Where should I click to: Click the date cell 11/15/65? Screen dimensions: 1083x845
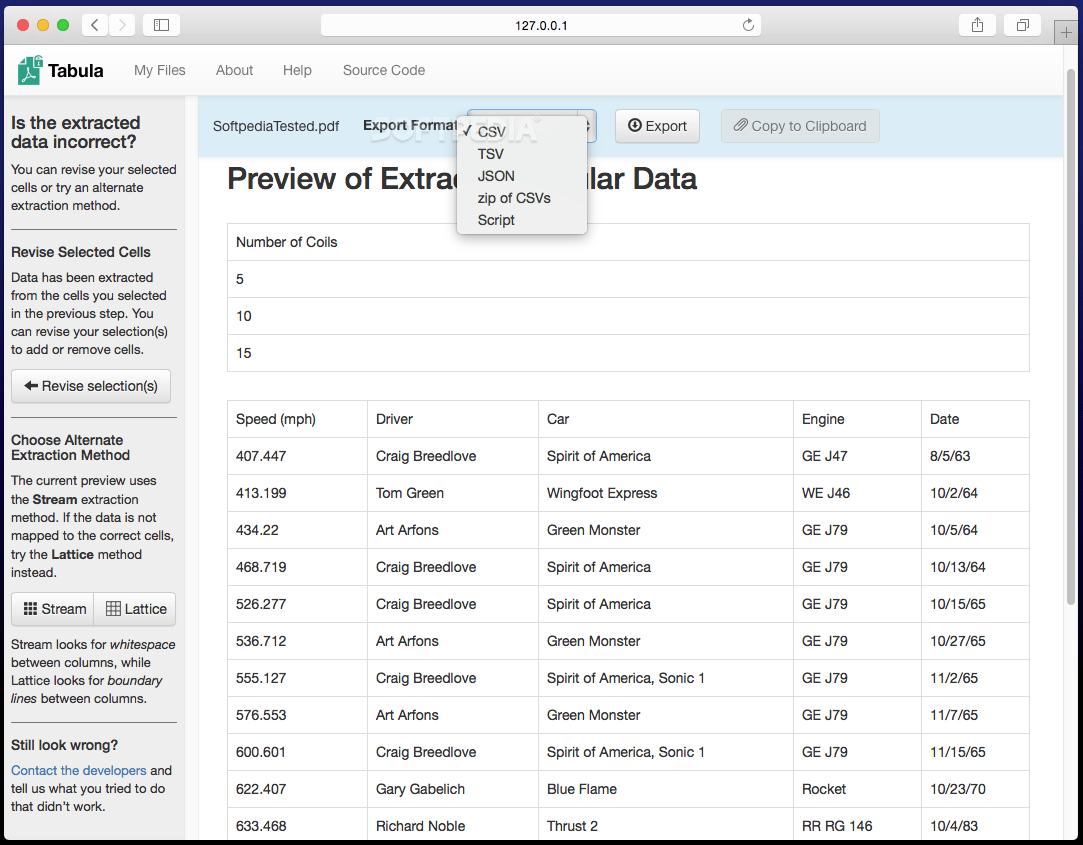click(x=975, y=752)
